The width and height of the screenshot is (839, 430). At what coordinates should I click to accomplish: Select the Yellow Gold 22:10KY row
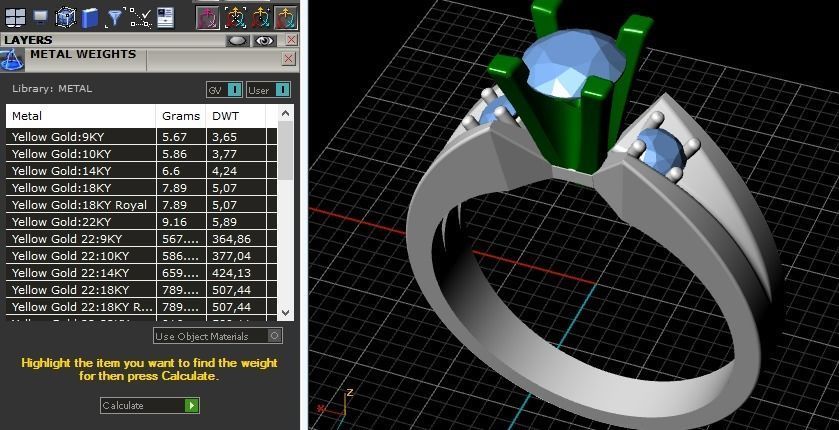[141, 256]
